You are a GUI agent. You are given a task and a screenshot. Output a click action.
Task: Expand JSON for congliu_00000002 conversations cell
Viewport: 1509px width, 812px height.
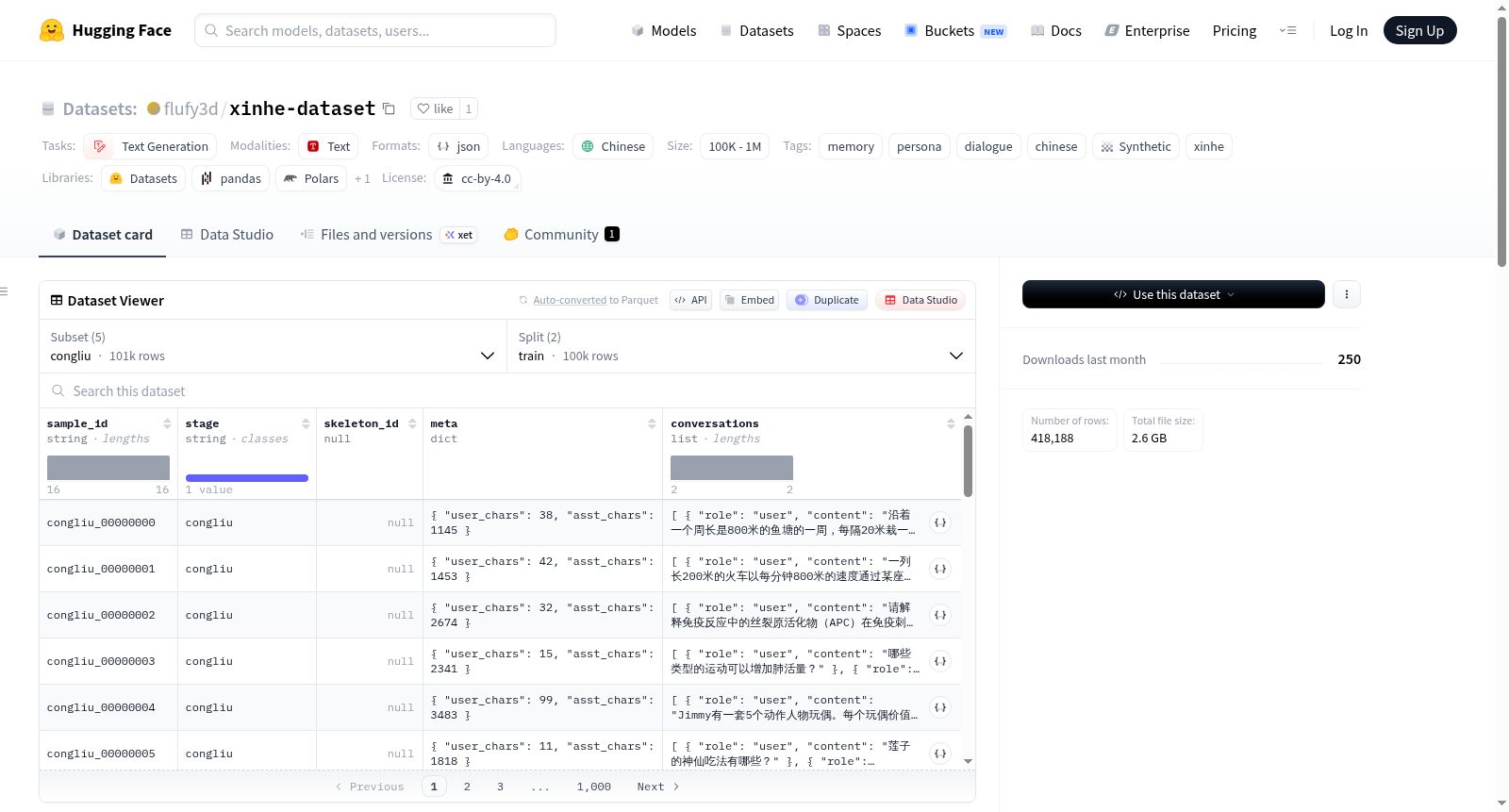tap(940, 615)
